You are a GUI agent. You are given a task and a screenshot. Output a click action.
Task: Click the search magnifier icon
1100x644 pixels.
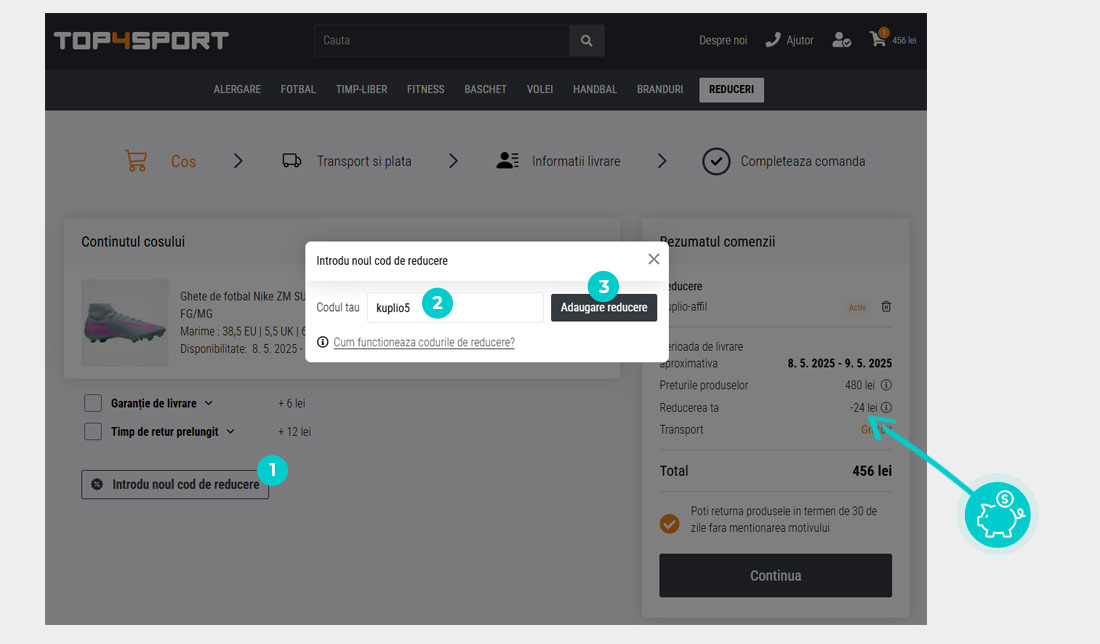coord(586,41)
